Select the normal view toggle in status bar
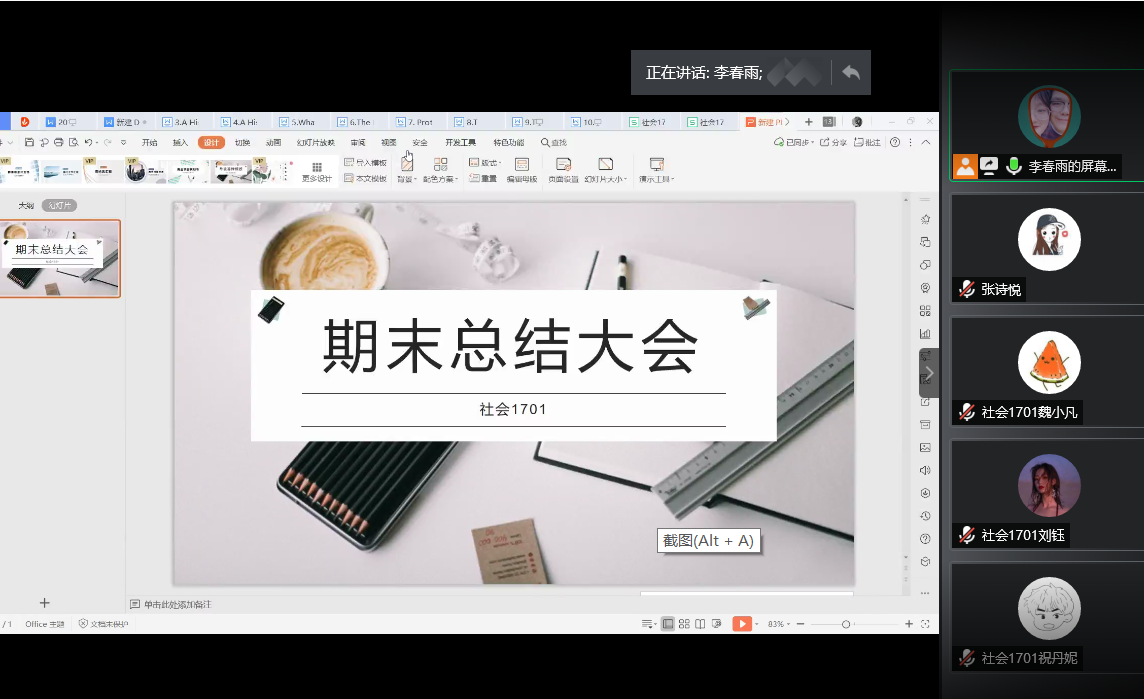1144x699 pixels. tap(668, 624)
